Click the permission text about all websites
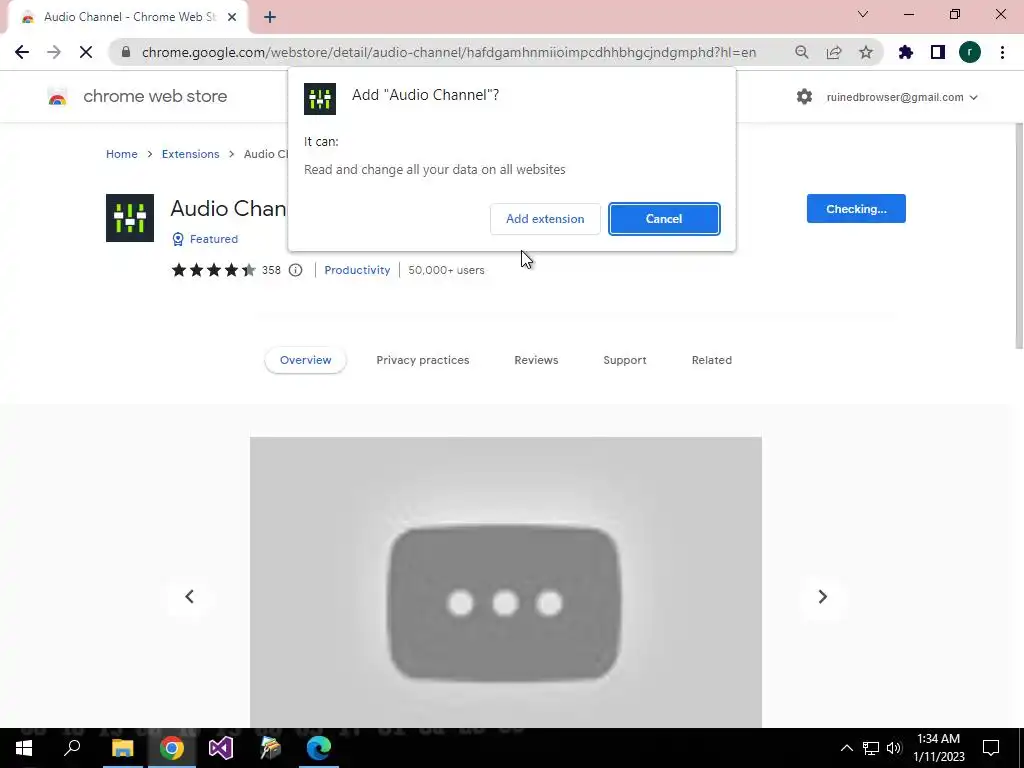This screenshot has width=1024, height=768. 434,170
